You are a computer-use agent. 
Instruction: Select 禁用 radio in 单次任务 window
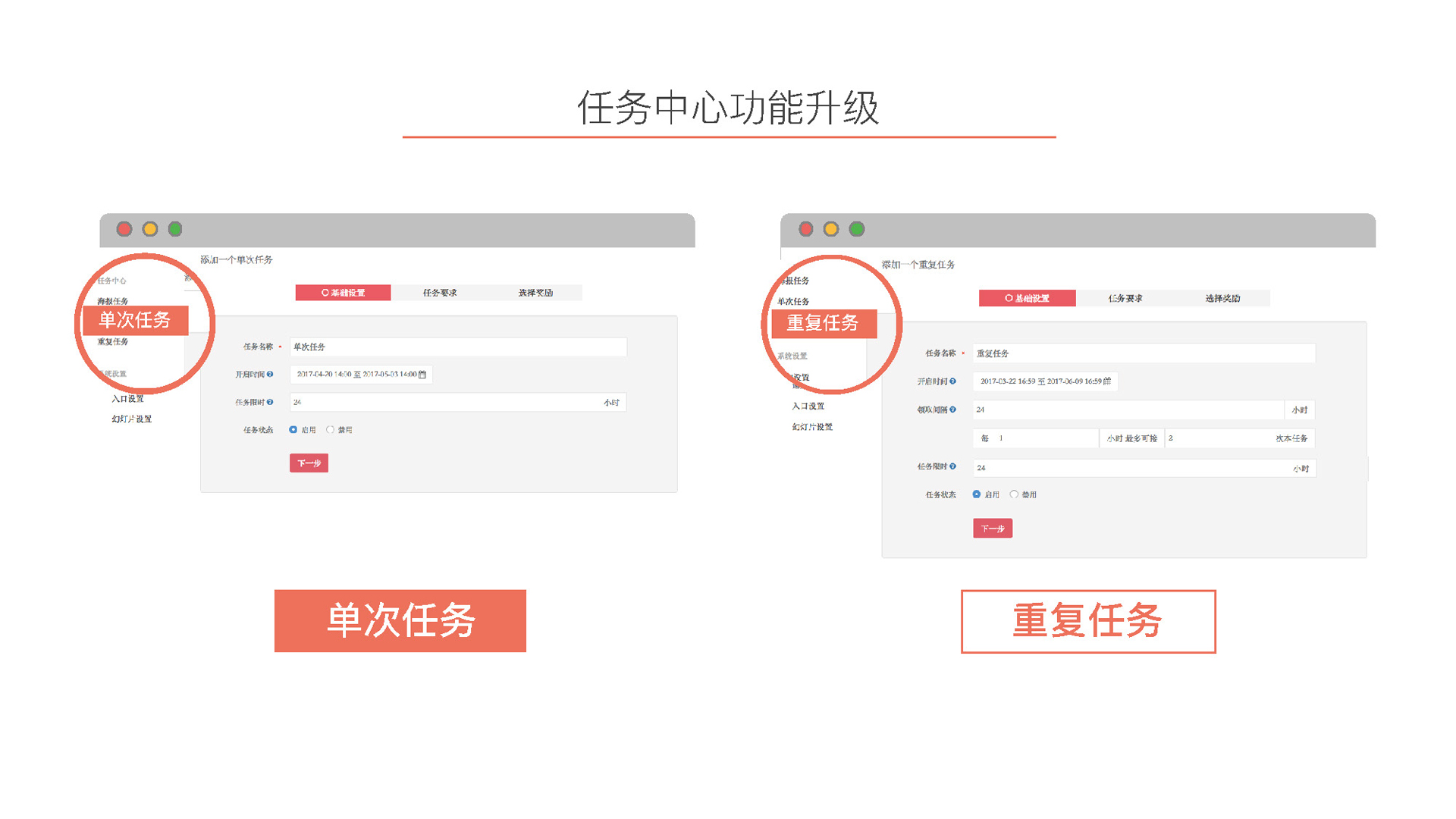(x=330, y=430)
